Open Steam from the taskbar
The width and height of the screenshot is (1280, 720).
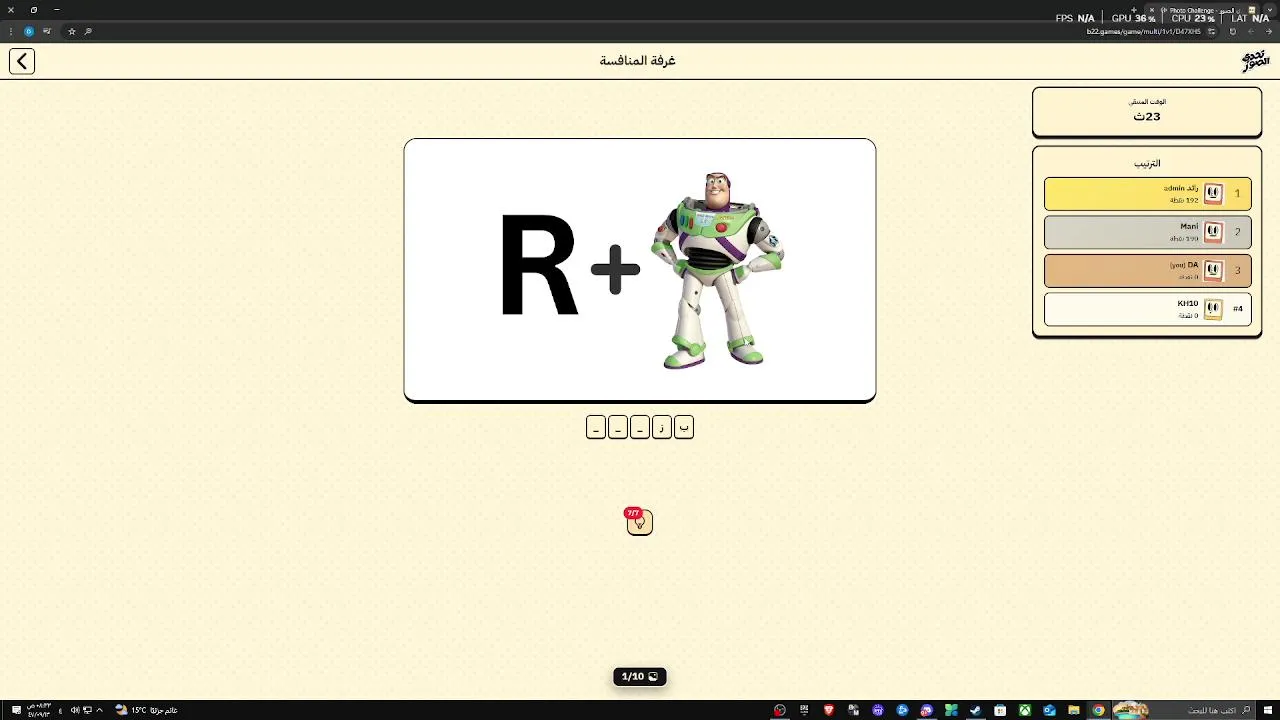[975, 710]
